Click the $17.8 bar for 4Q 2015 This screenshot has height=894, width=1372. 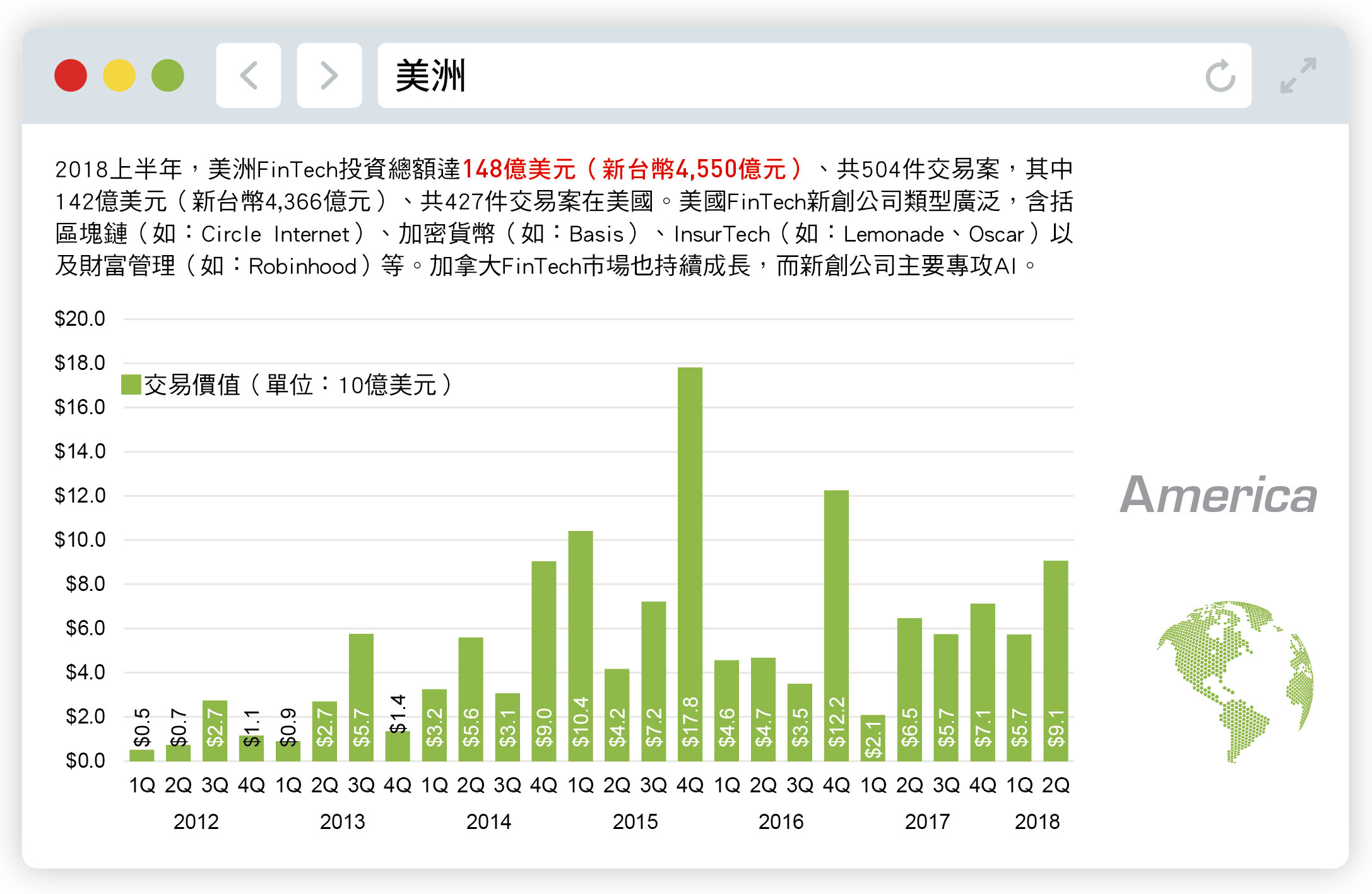click(690, 564)
